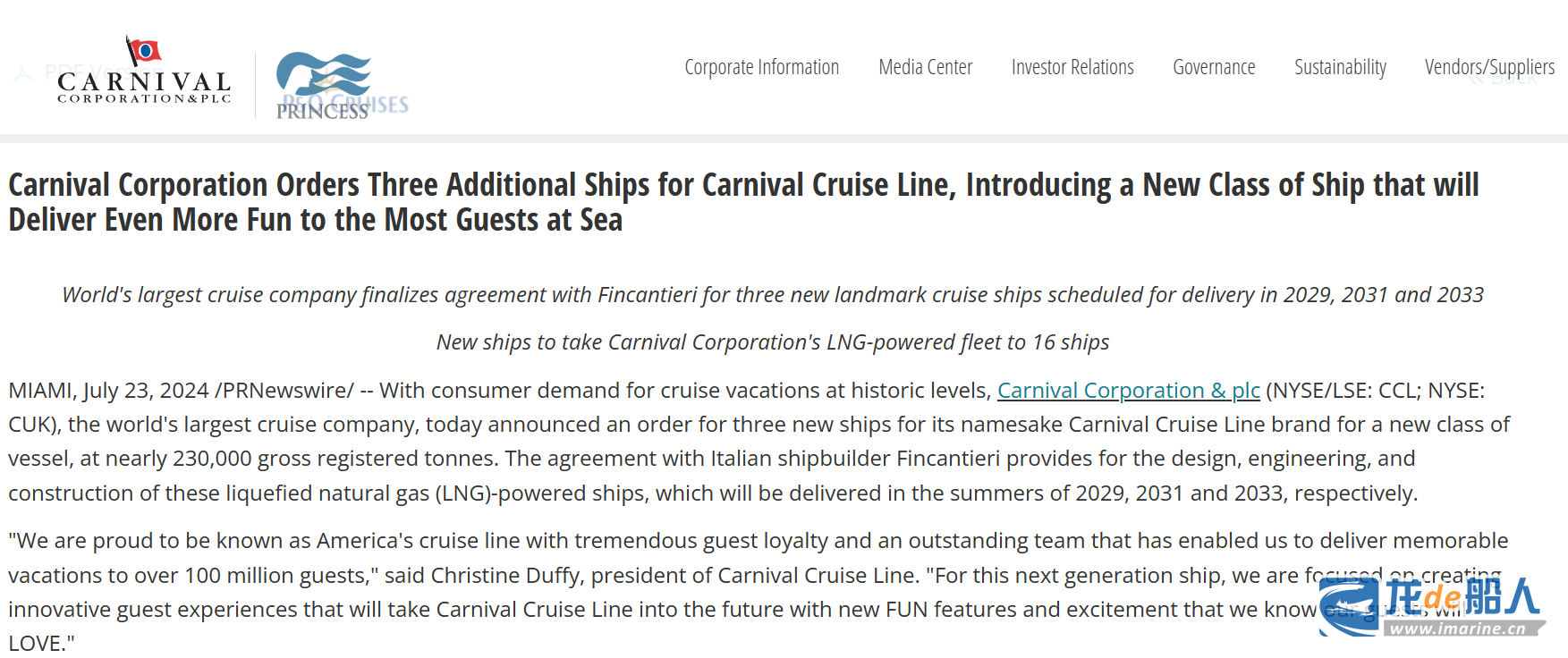
Task: Click the blue imarine ship watermark logo
Action: tap(1349, 607)
